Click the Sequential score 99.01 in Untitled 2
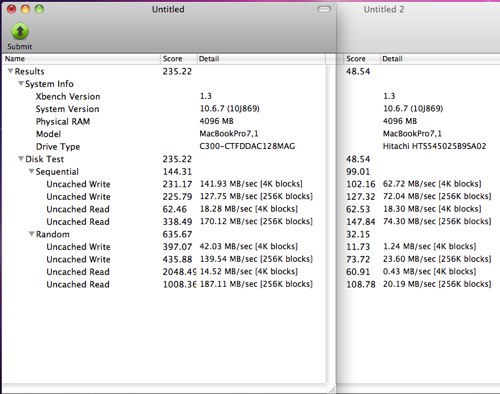Viewport: 500px width, 394px height. pos(358,172)
